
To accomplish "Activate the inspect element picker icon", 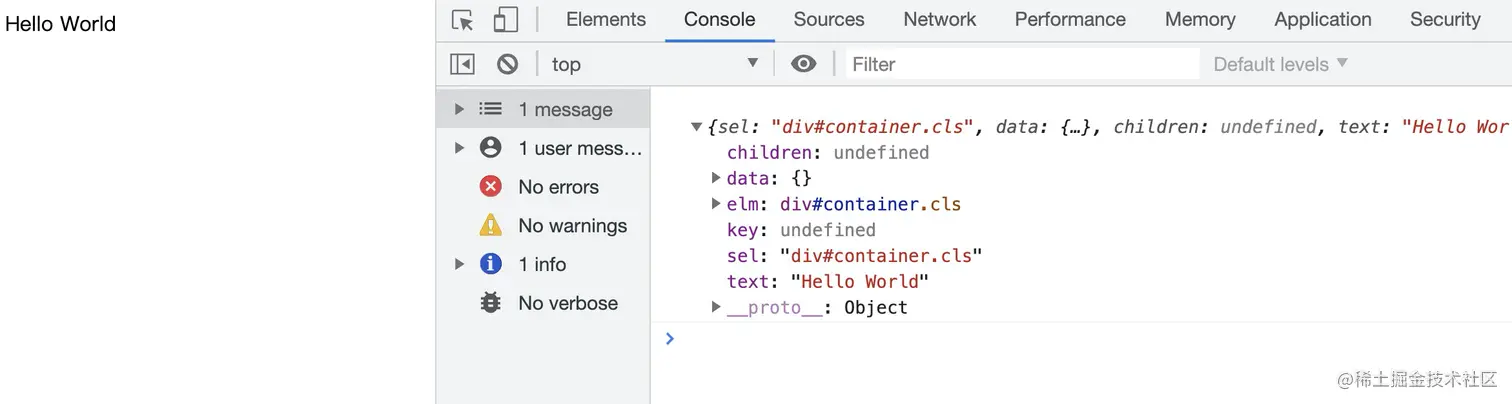I will click(x=462, y=20).
